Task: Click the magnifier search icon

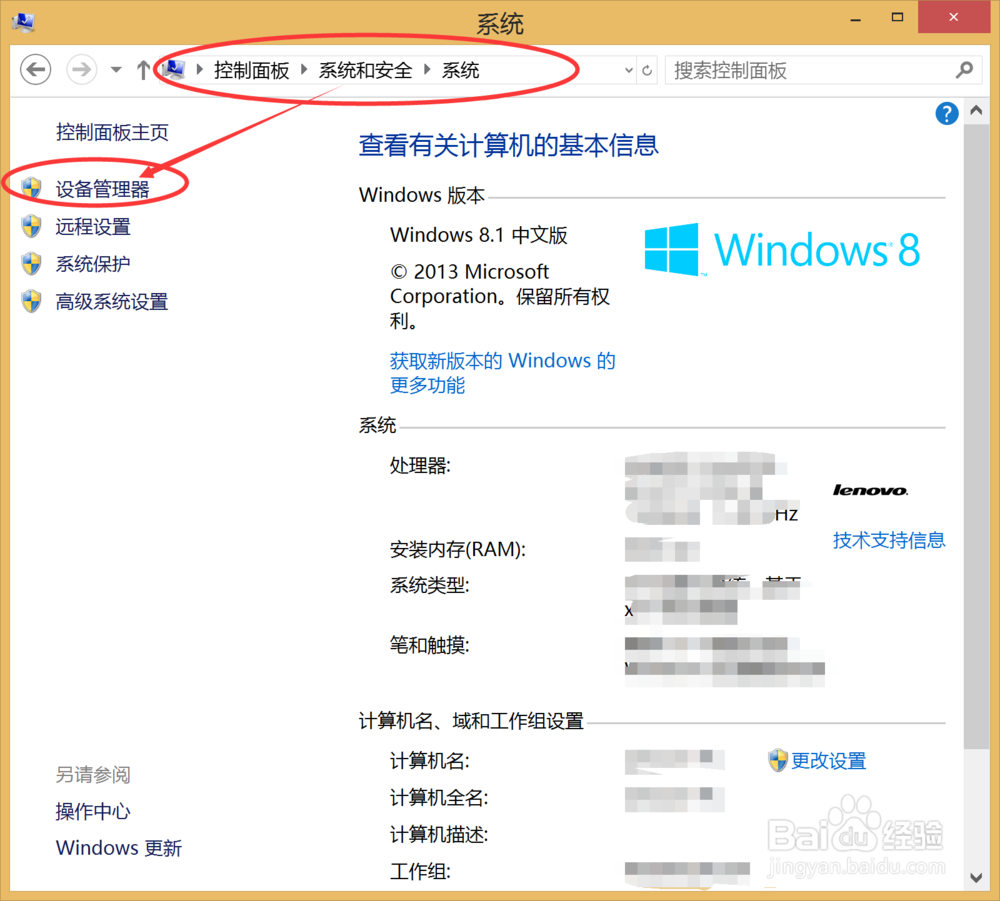Action: click(x=965, y=70)
